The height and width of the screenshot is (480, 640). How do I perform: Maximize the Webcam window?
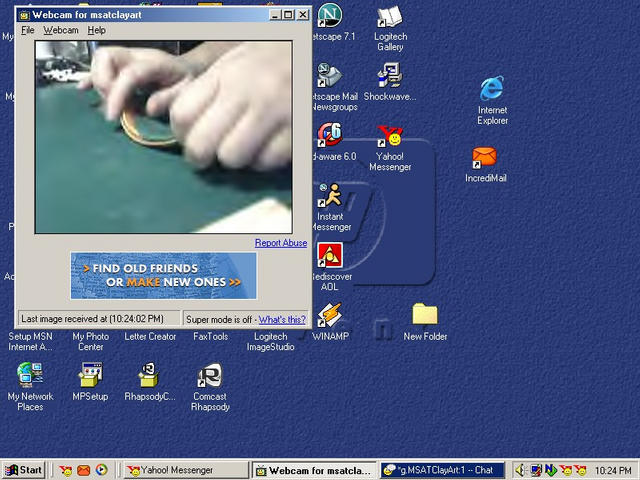click(288, 15)
